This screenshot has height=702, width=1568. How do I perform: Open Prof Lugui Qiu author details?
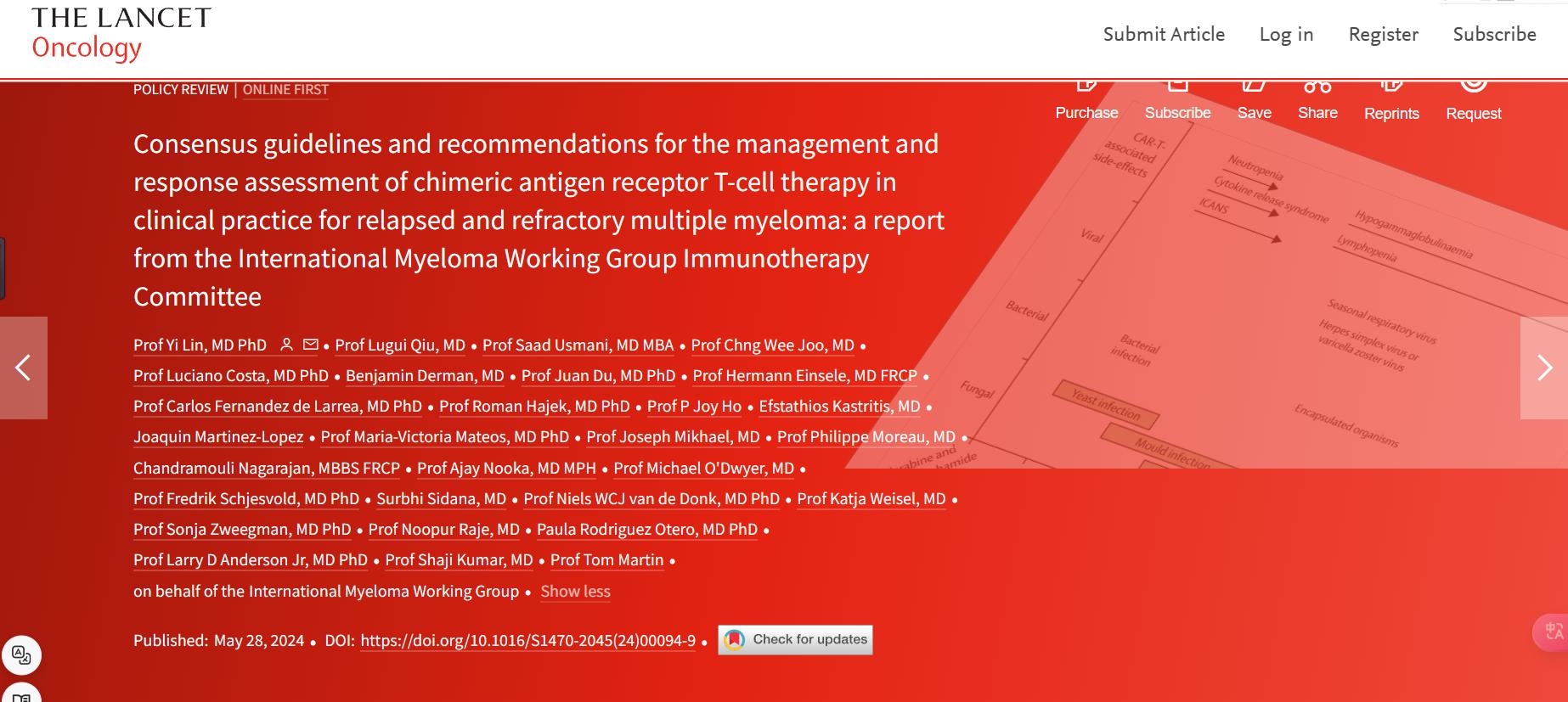[x=400, y=345]
